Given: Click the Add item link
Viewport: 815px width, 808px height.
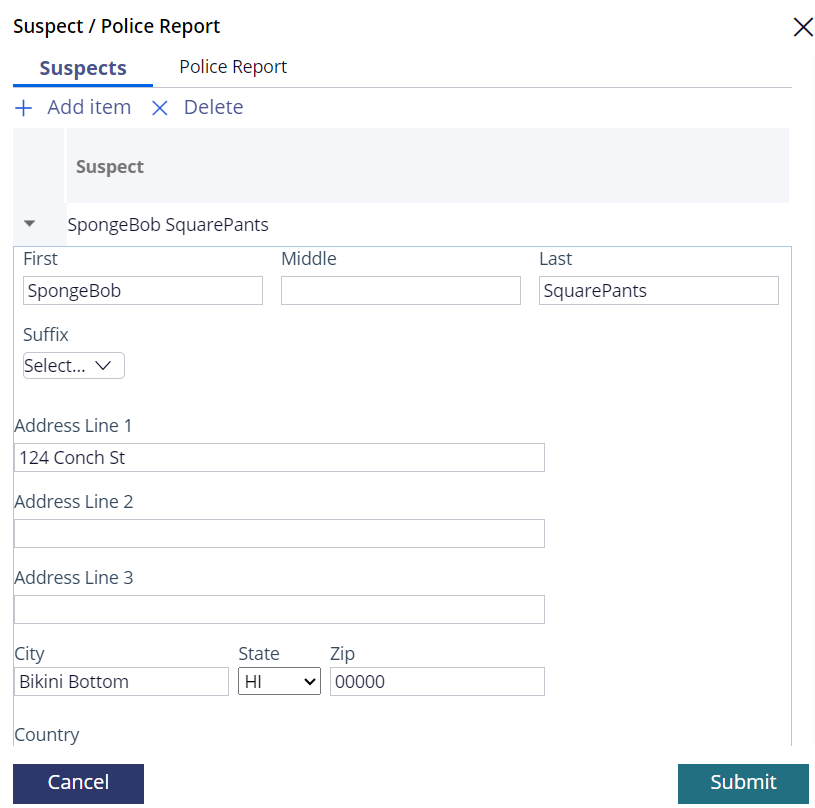Looking at the screenshot, I should (x=89, y=107).
